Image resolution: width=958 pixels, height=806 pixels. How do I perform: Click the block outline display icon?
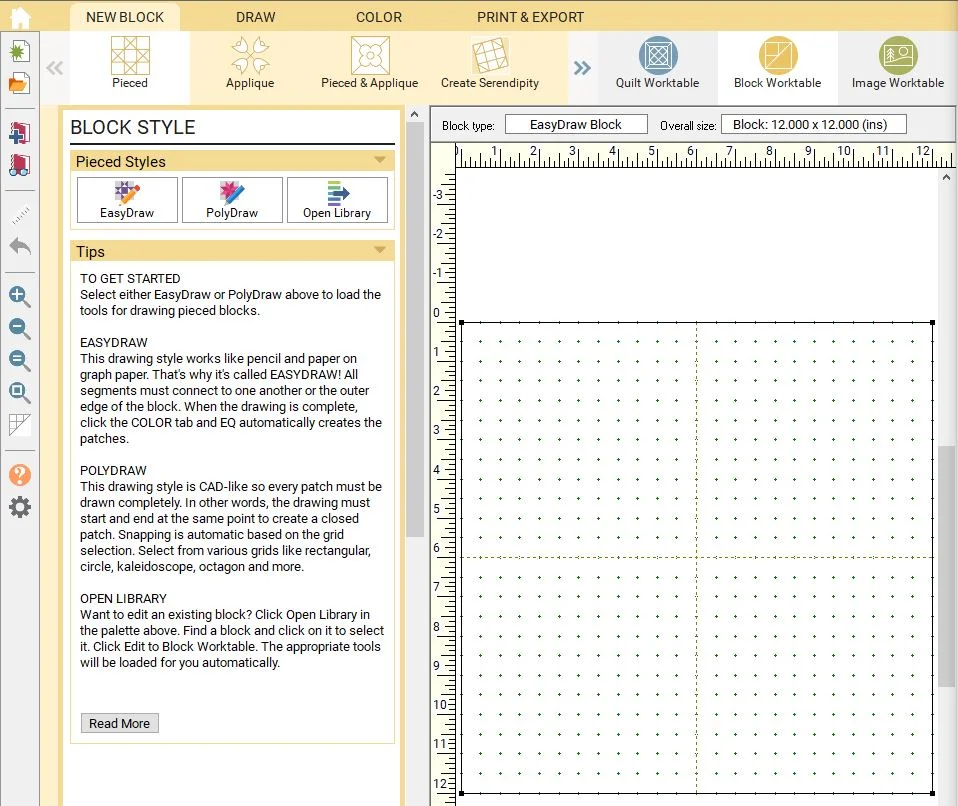20,425
